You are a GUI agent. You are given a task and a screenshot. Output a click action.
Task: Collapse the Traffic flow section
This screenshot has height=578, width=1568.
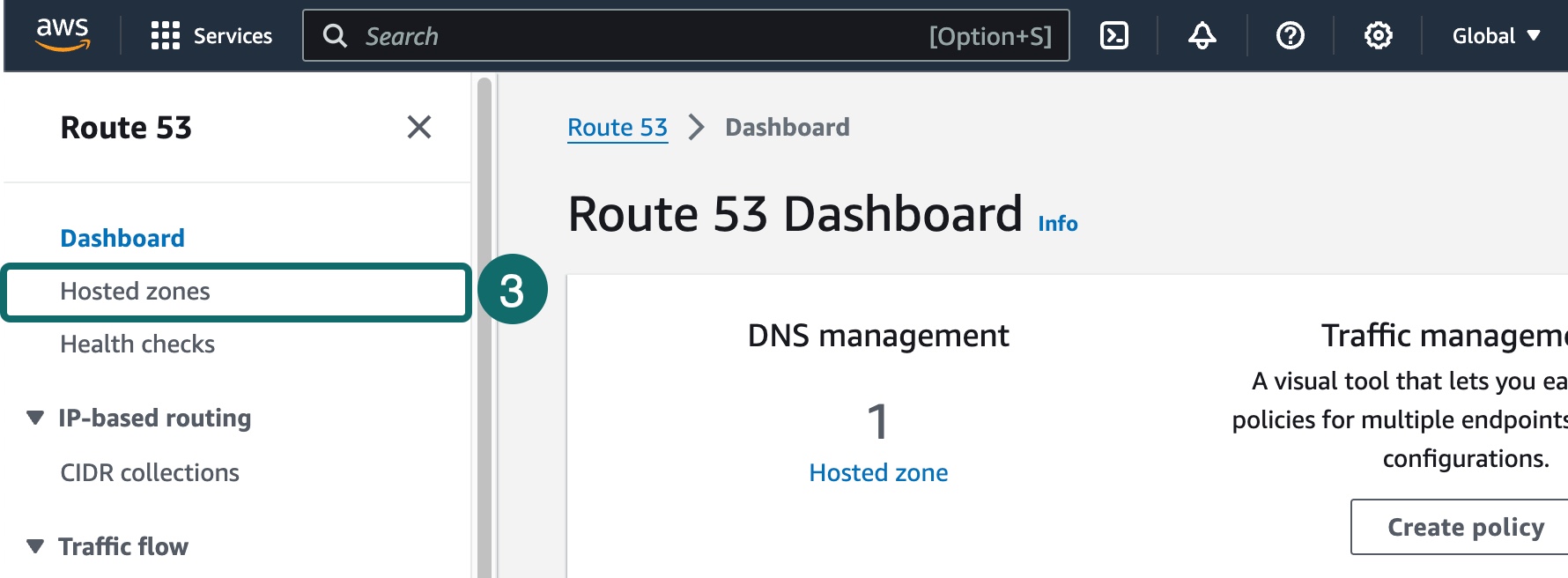pos(35,546)
